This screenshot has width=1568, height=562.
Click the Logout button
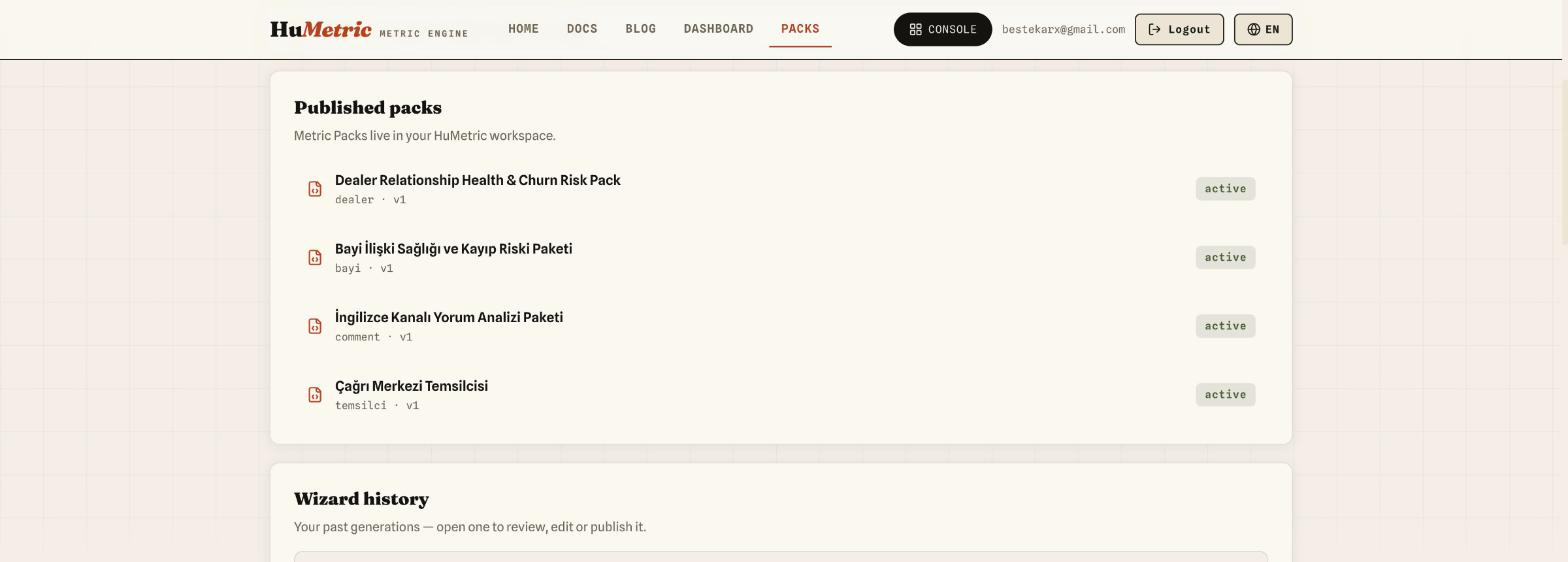click(x=1179, y=29)
